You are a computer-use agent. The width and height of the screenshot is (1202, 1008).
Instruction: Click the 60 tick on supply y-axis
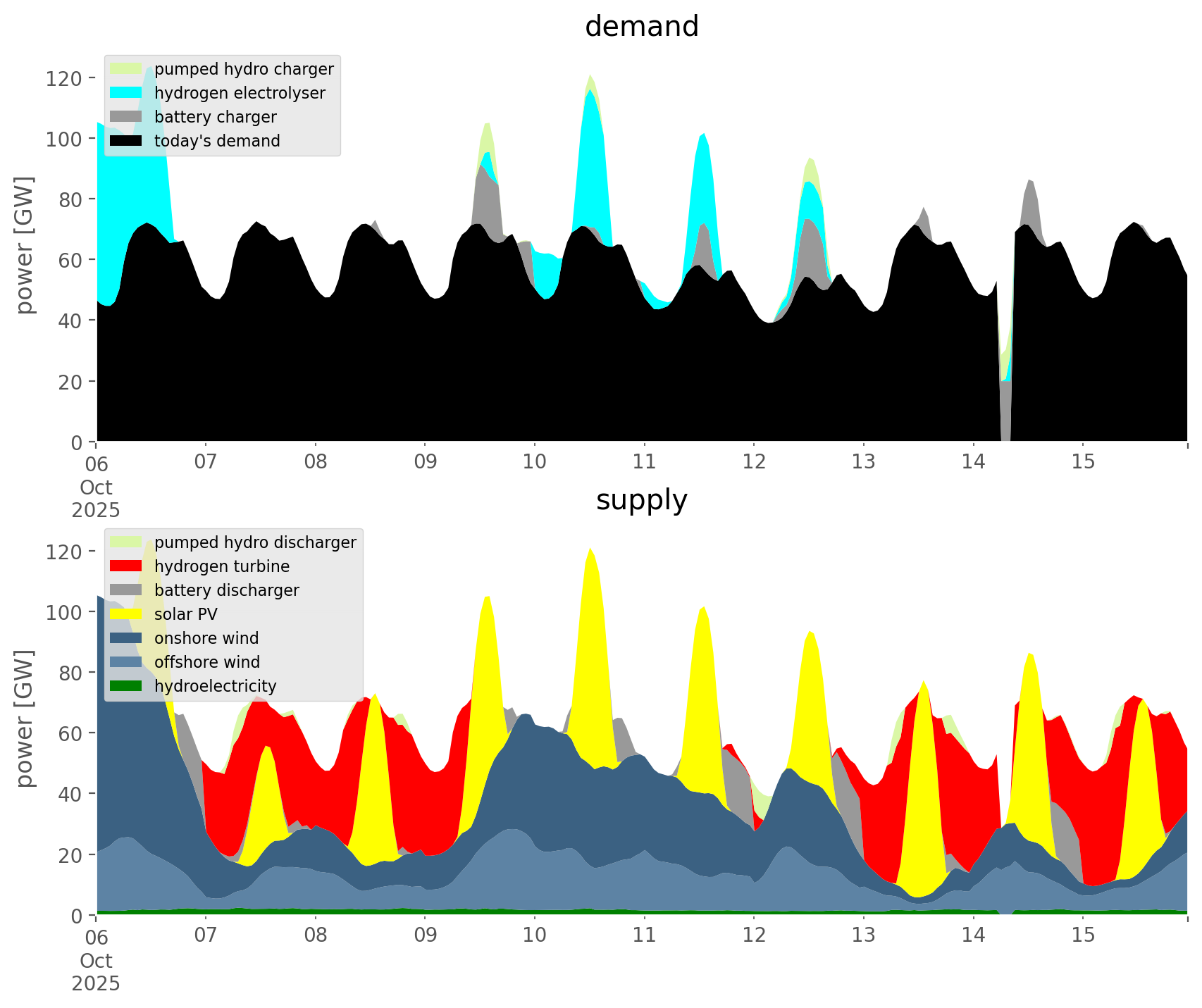click(70, 733)
